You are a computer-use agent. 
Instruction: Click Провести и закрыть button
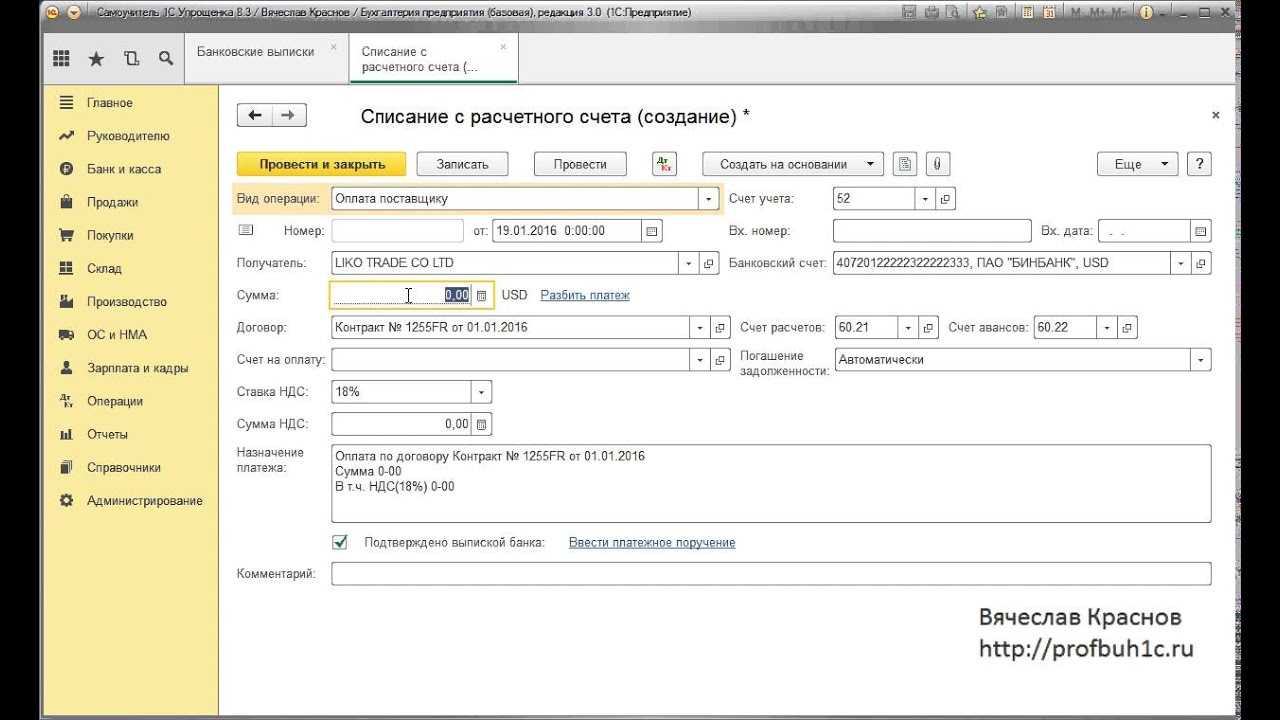click(x=322, y=164)
